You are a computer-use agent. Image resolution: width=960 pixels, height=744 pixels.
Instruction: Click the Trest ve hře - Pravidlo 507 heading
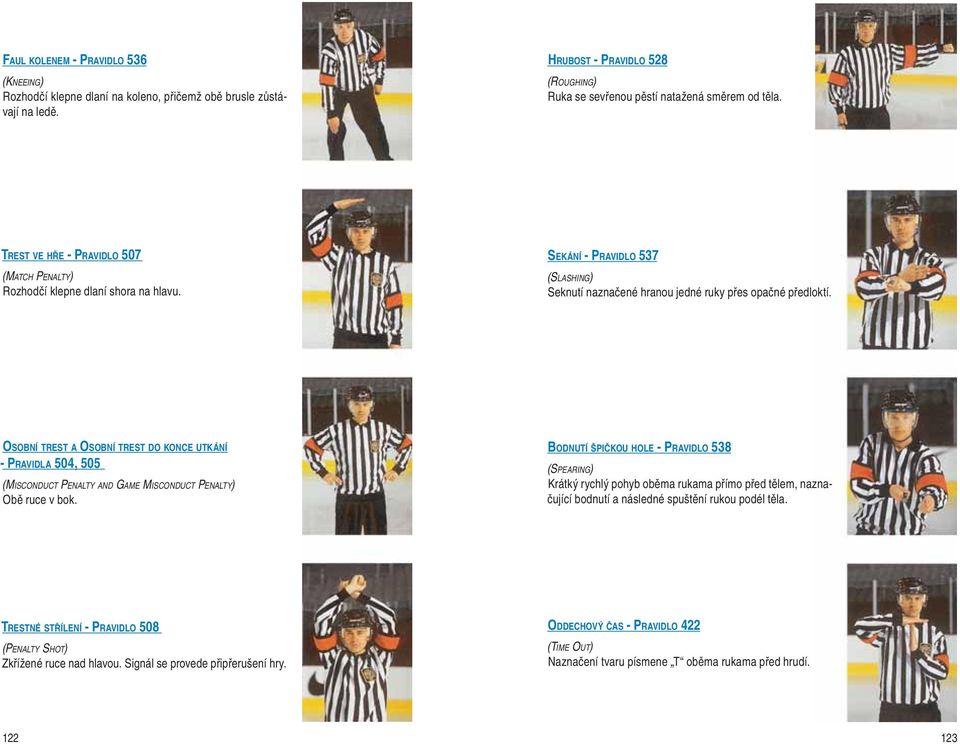[x=72, y=255]
